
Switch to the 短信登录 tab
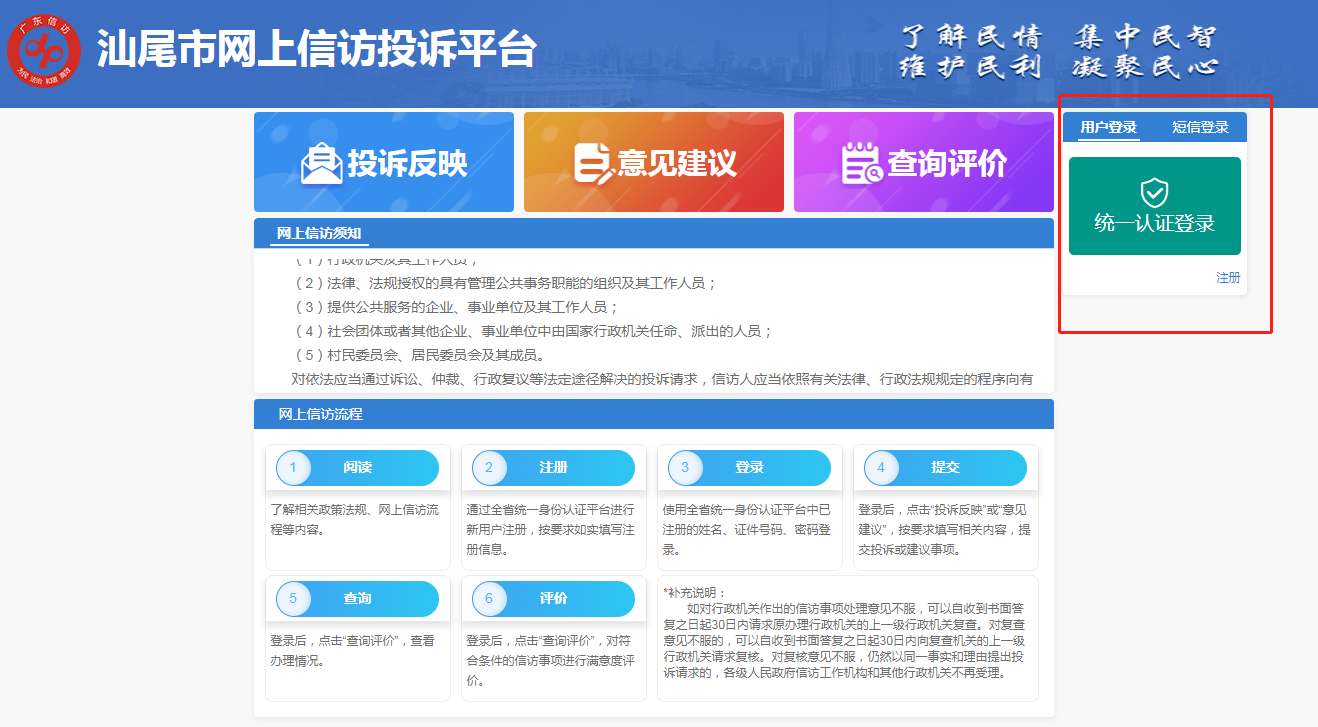[x=1200, y=127]
